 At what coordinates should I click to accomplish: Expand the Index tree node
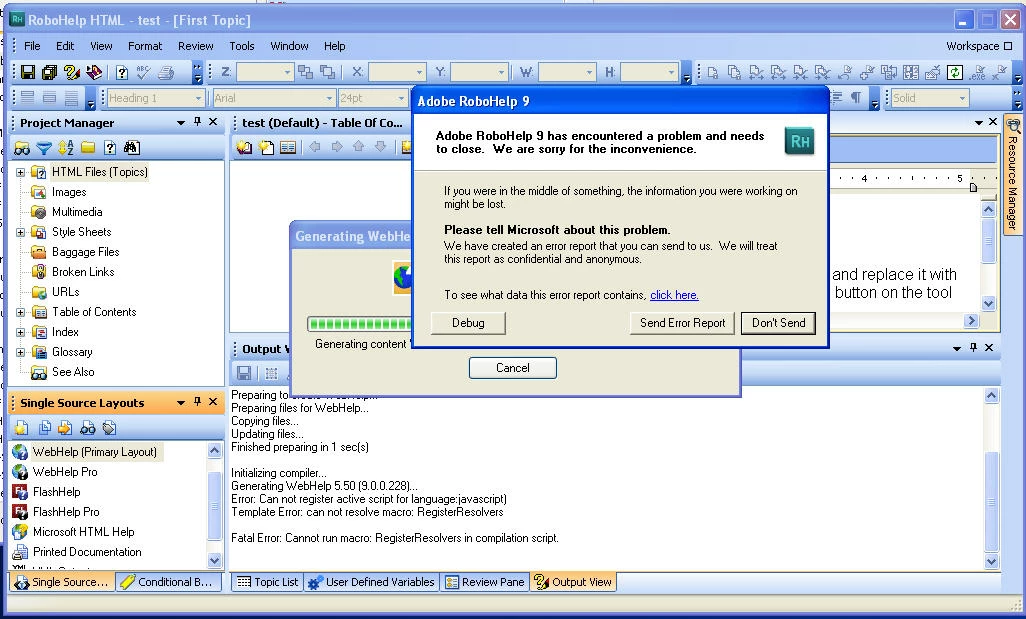(20, 332)
